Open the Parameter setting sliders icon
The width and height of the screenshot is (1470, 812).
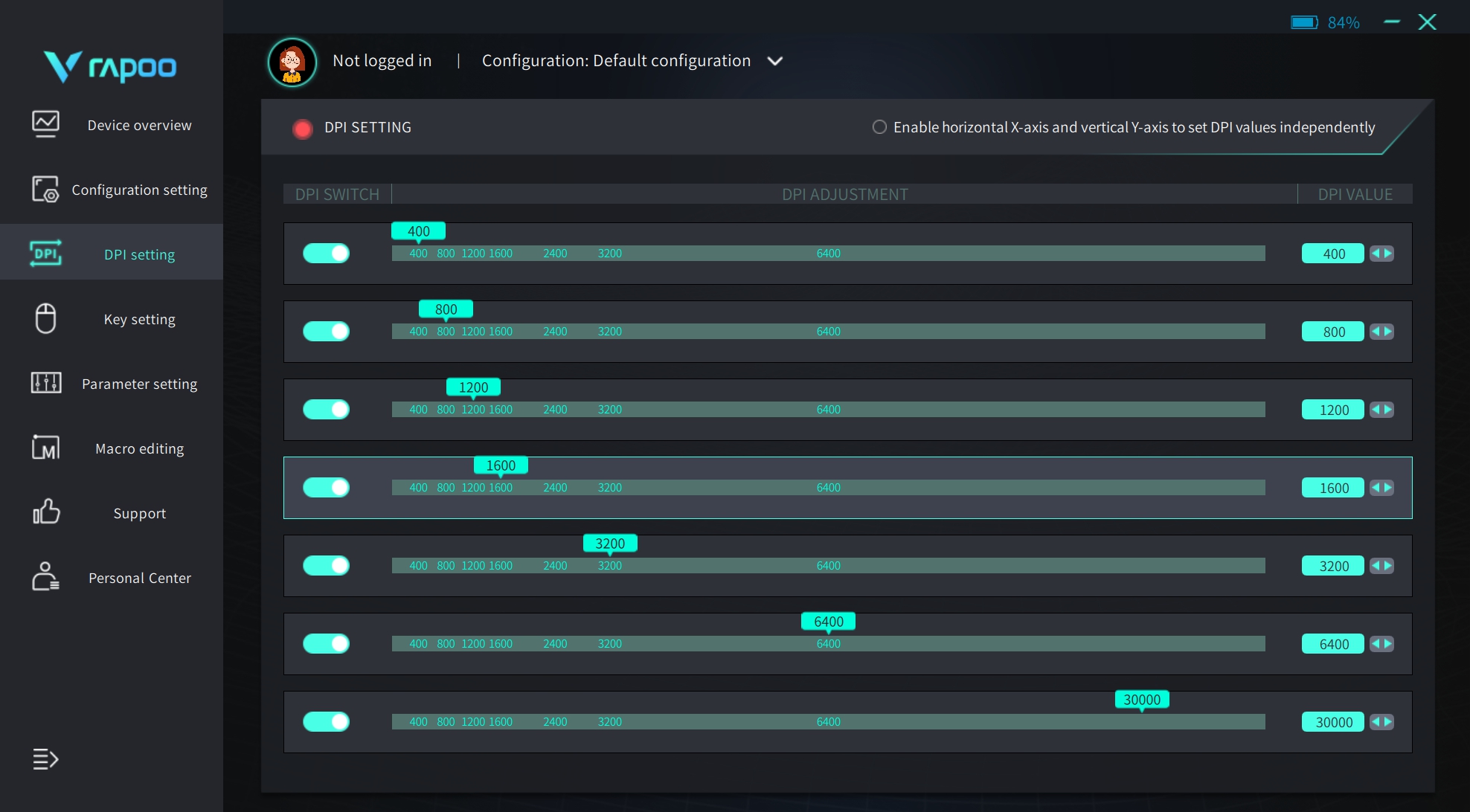point(45,383)
